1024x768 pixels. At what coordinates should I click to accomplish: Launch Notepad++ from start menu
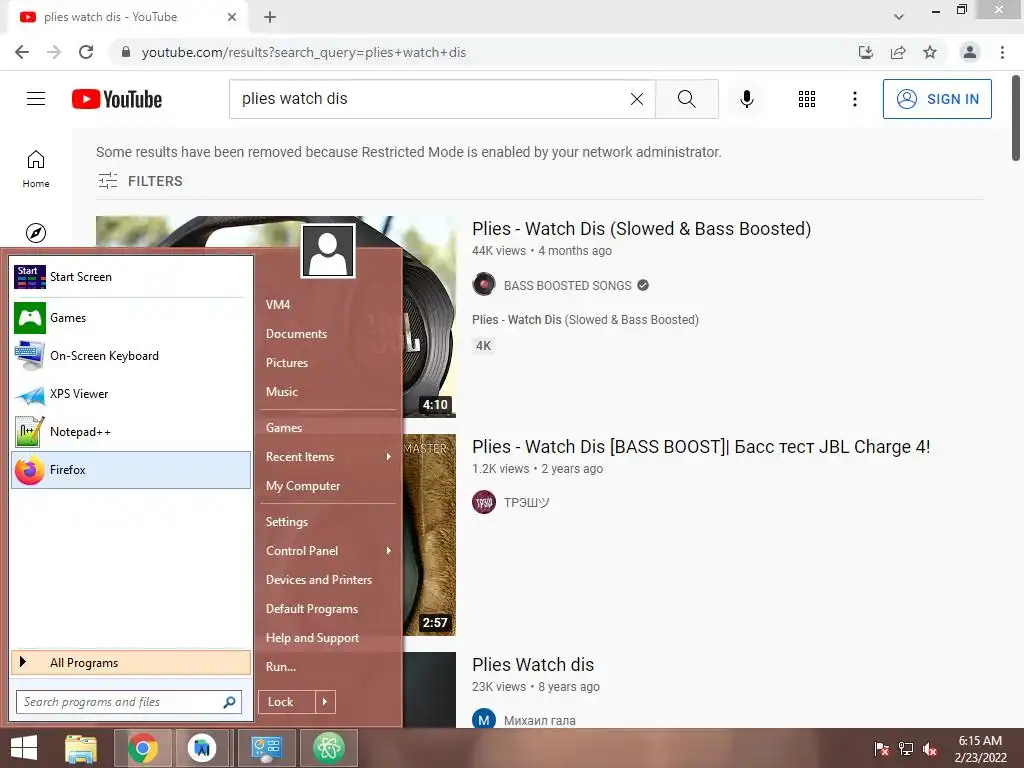pos(131,432)
